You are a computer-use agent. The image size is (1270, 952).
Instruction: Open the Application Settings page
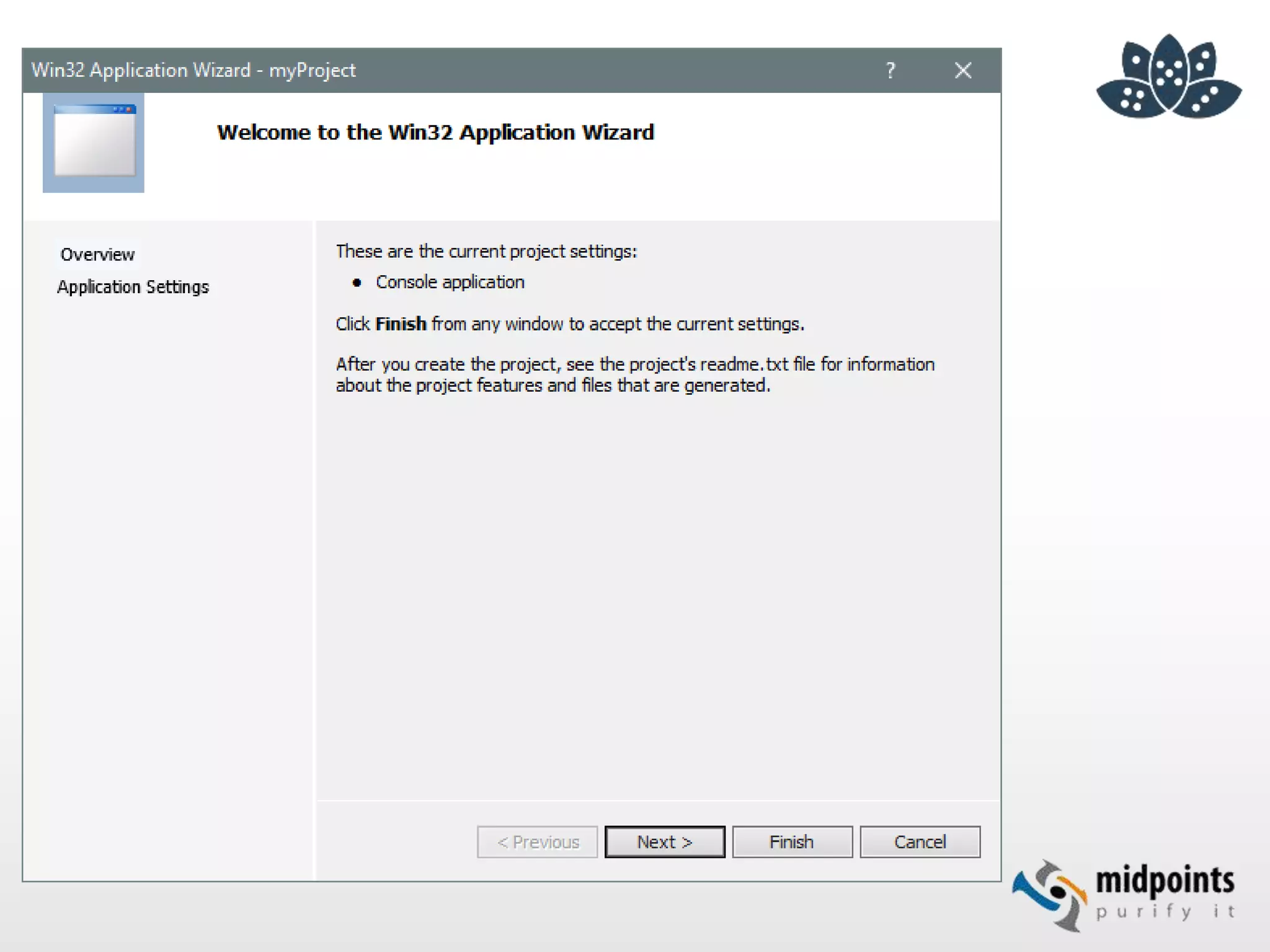tap(133, 287)
